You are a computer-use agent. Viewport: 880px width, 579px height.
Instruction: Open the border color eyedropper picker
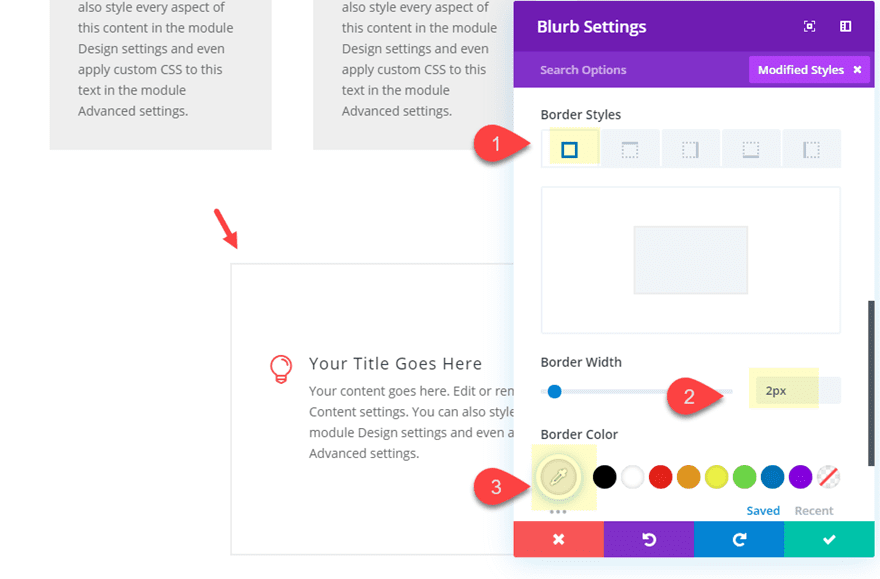click(x=558, y=477)
